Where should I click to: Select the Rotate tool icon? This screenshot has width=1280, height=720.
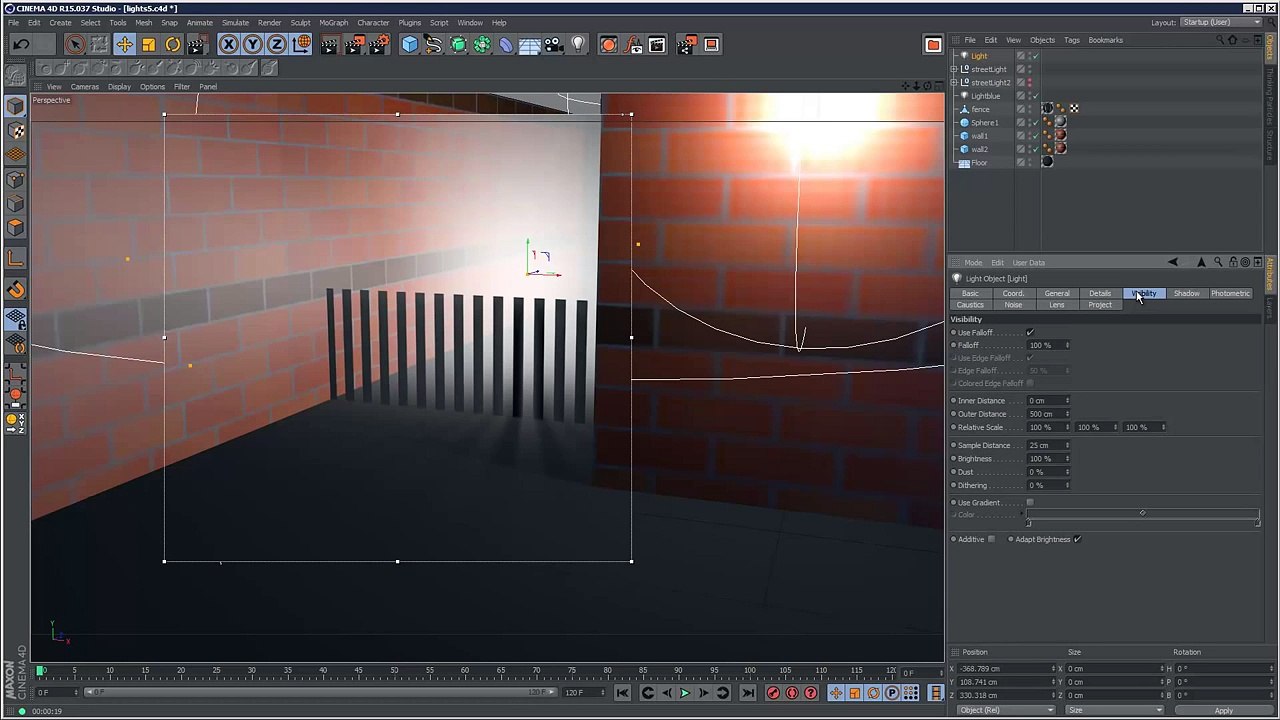point(172,44)
